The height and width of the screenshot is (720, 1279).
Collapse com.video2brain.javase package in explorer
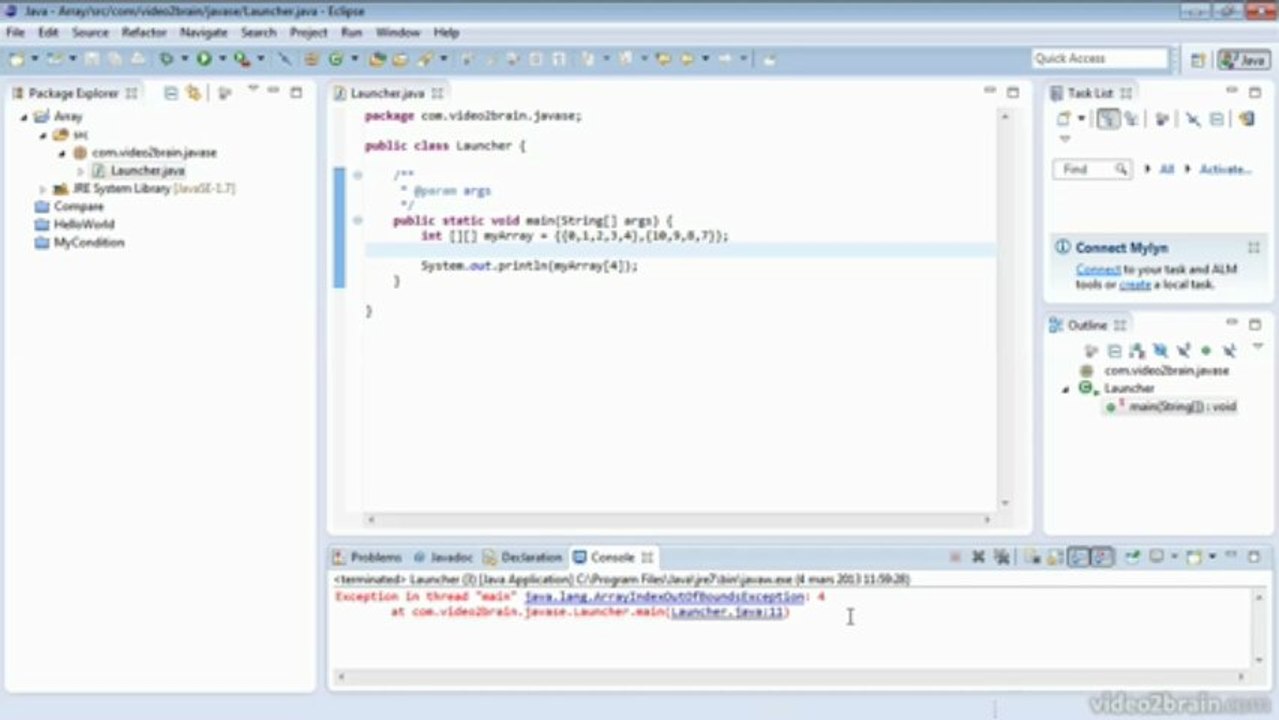(62, 153)
